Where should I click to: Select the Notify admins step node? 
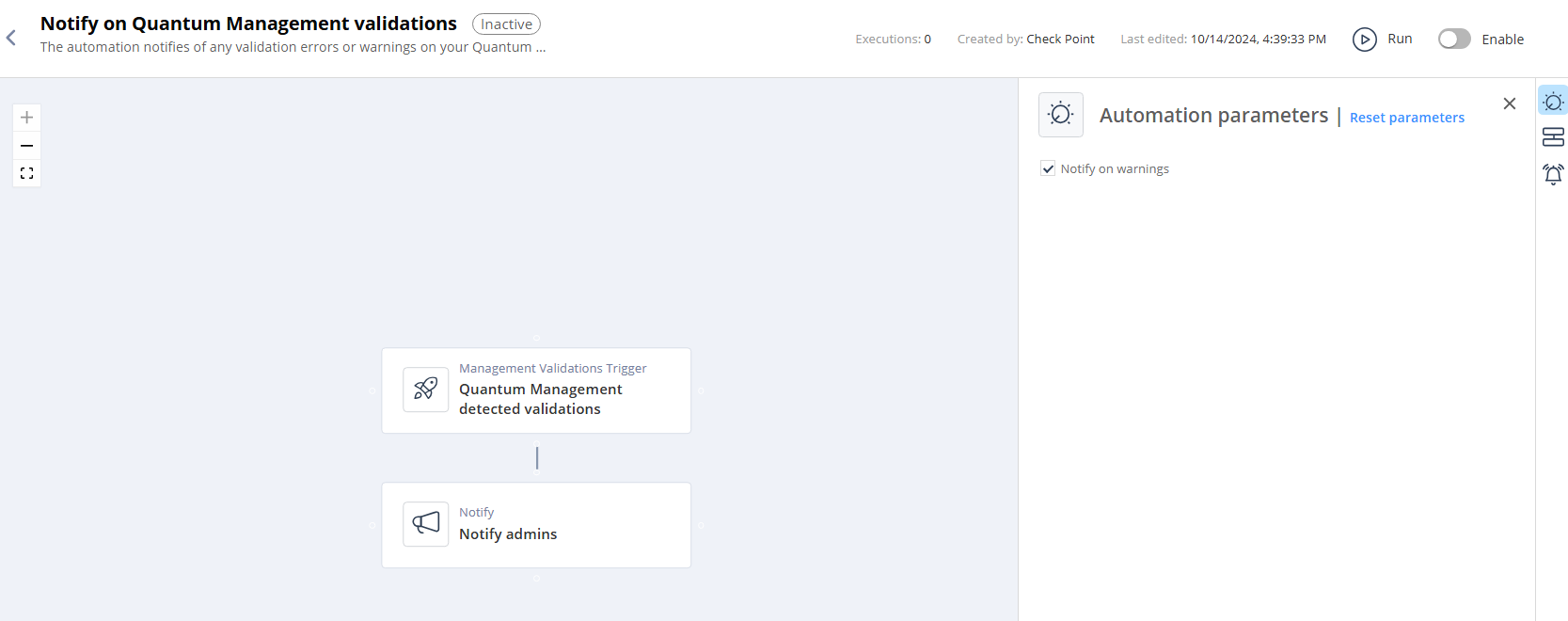(x=536, y=525)
